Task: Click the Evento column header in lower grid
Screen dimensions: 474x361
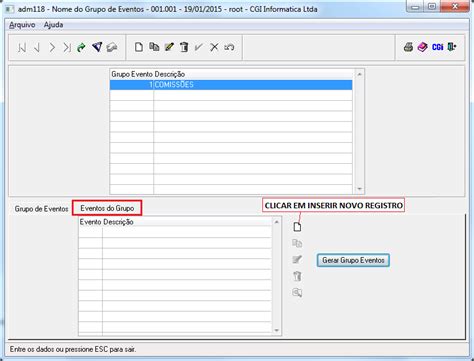Action: pyautogui.click(x=90, y=222)
